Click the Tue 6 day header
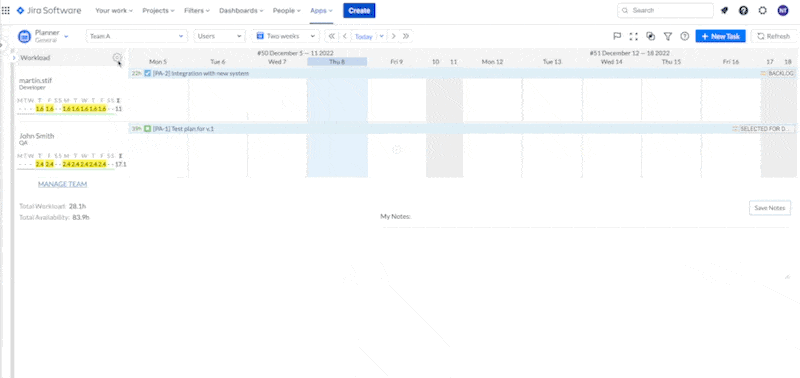The width and height of the screenshot is (800, 378). (x=218, y=62)
